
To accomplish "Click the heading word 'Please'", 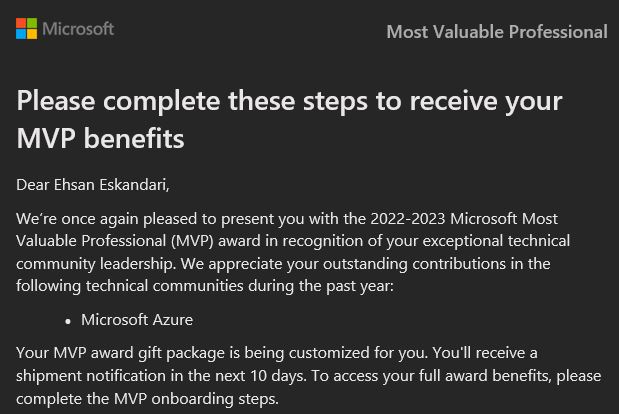I will [x=56, y=101].
